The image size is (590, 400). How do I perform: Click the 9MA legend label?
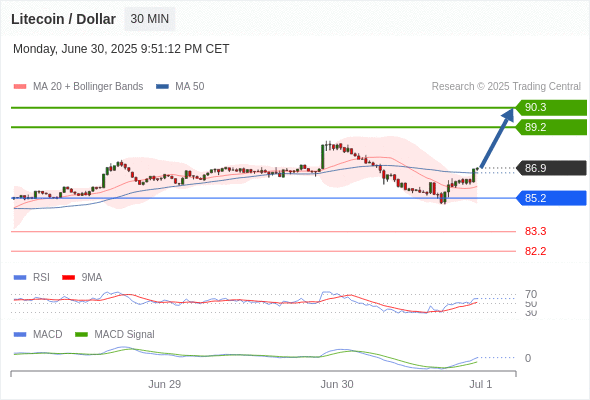point(92,278)
